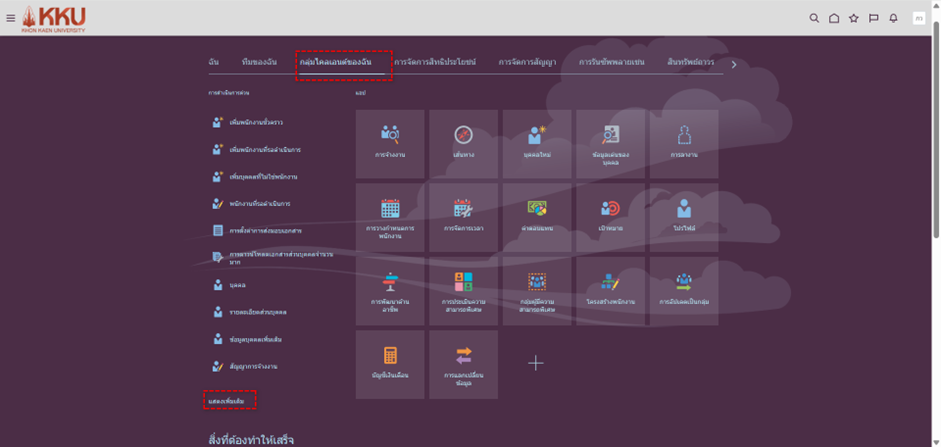941x447 pixels.
Task: Click the search magnifier in header
Action: pos(814,18)
